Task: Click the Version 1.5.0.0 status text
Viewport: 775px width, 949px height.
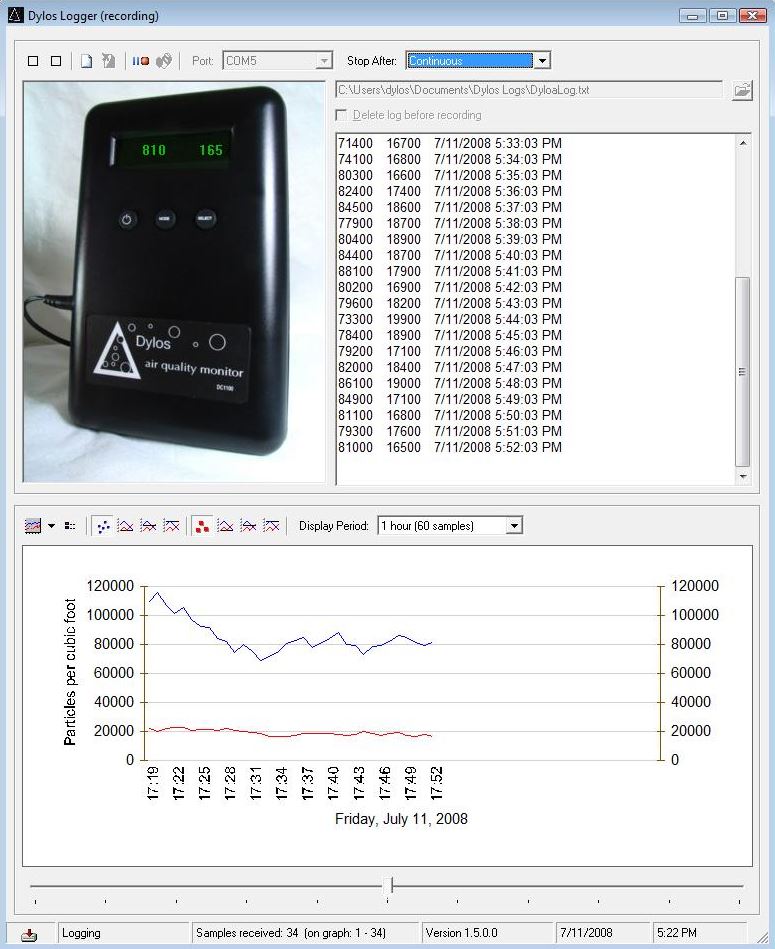Action: [462, 933]
